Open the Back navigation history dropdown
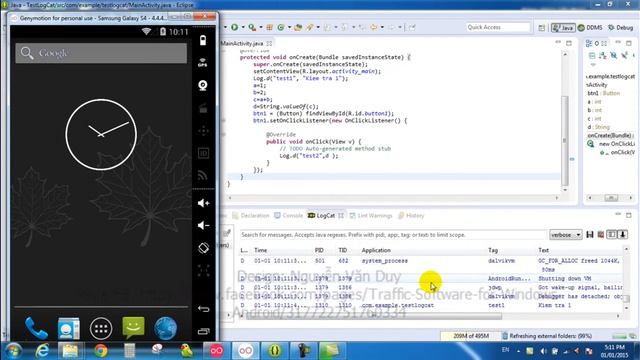Viewport: 640px width, 360px height. click(382, 27)
